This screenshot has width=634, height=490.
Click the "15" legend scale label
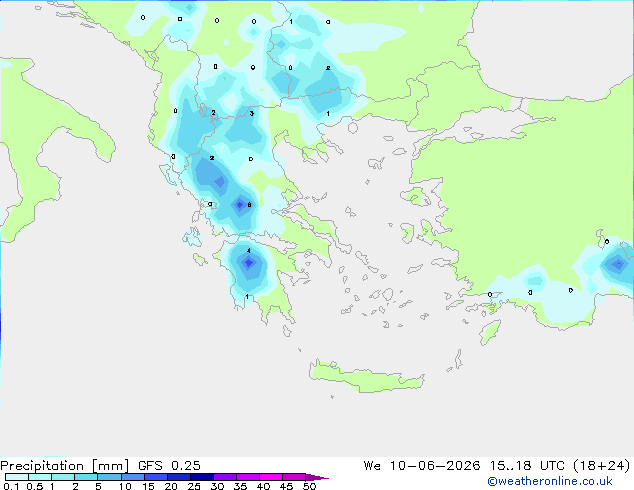[x=148, y=486]
